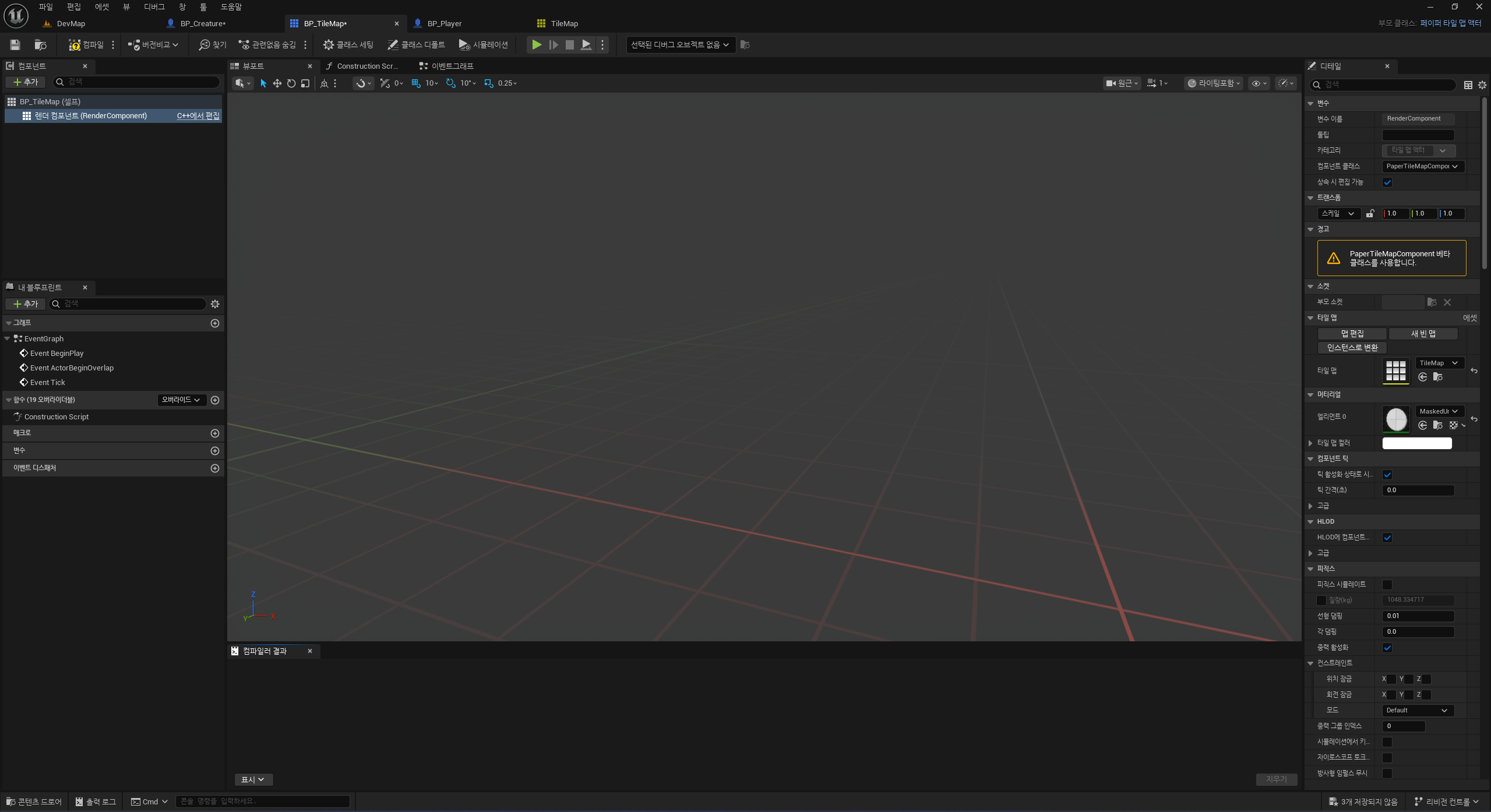Click the Save blueprint floppy icon

[x=15, y=45]
